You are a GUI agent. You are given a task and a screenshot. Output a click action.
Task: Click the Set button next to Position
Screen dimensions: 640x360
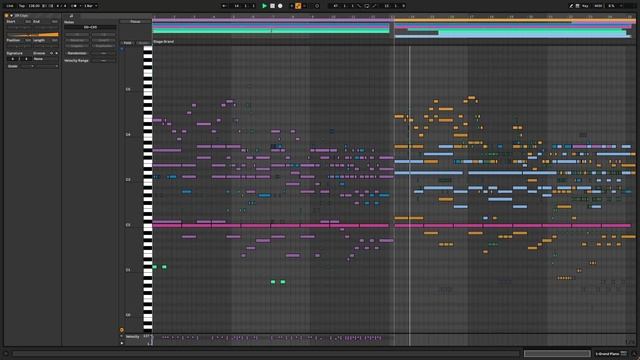pos(28,40)
